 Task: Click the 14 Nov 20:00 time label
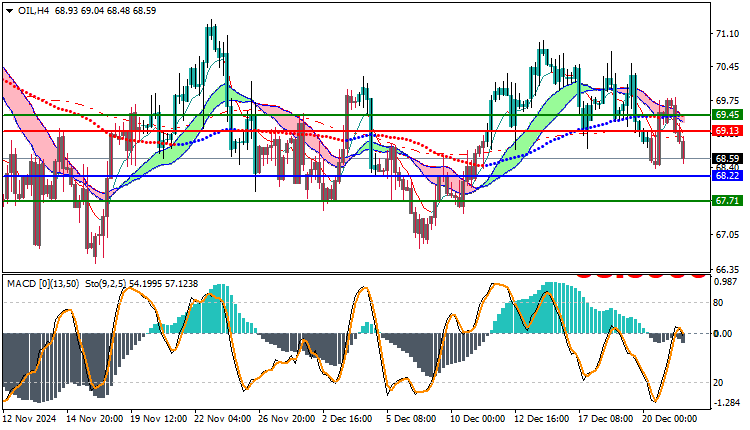point(95,419)
